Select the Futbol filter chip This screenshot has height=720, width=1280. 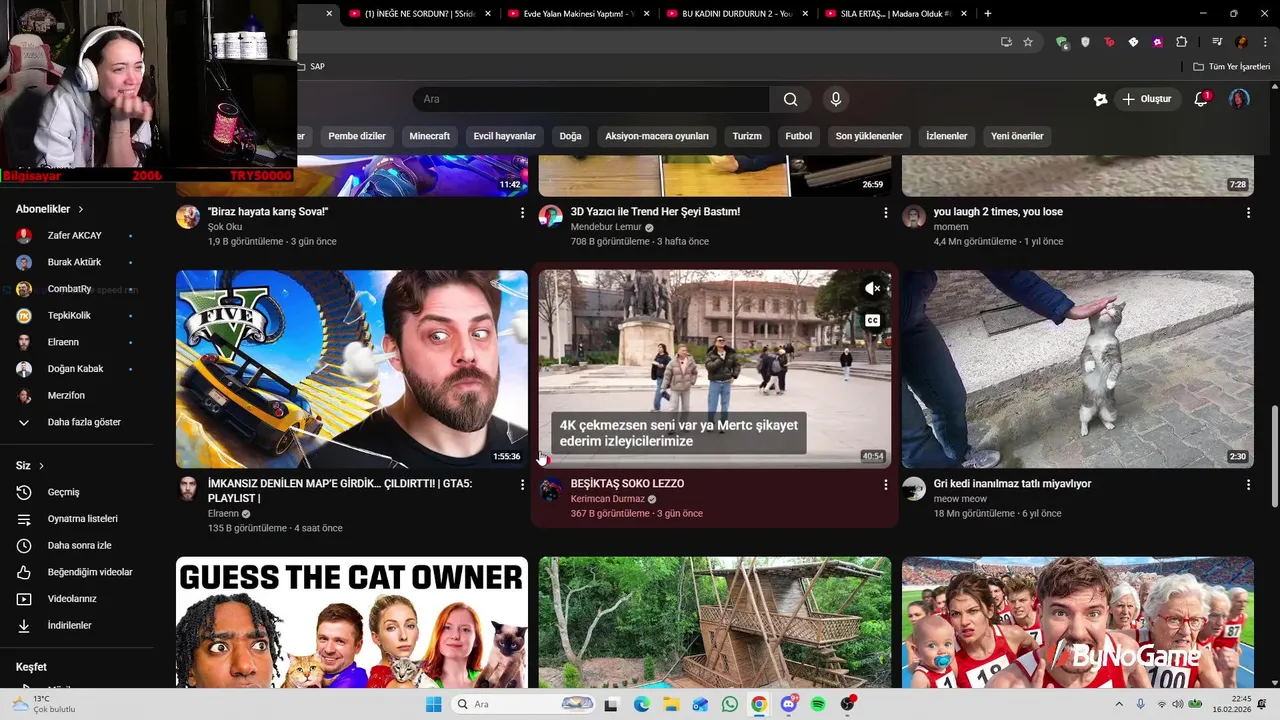coord(799,136)
